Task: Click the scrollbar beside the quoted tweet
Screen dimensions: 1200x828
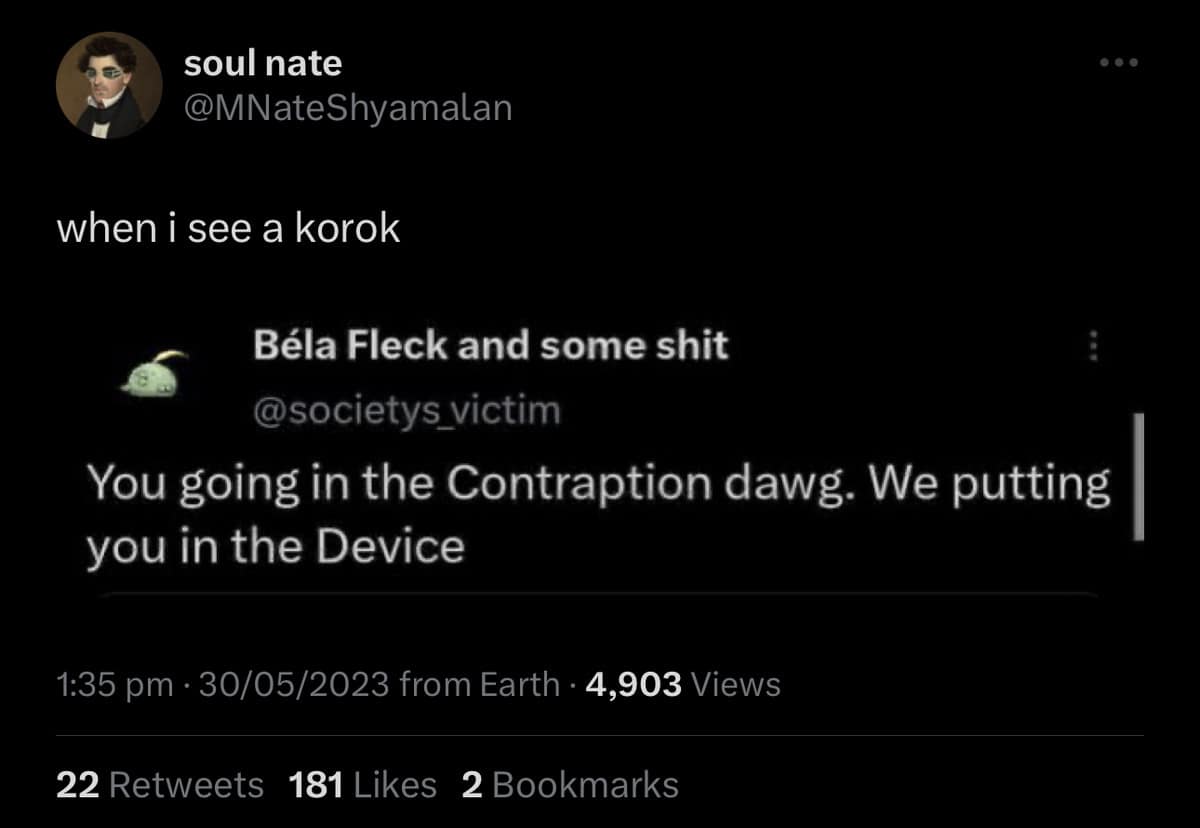Action: [1137, 476]
